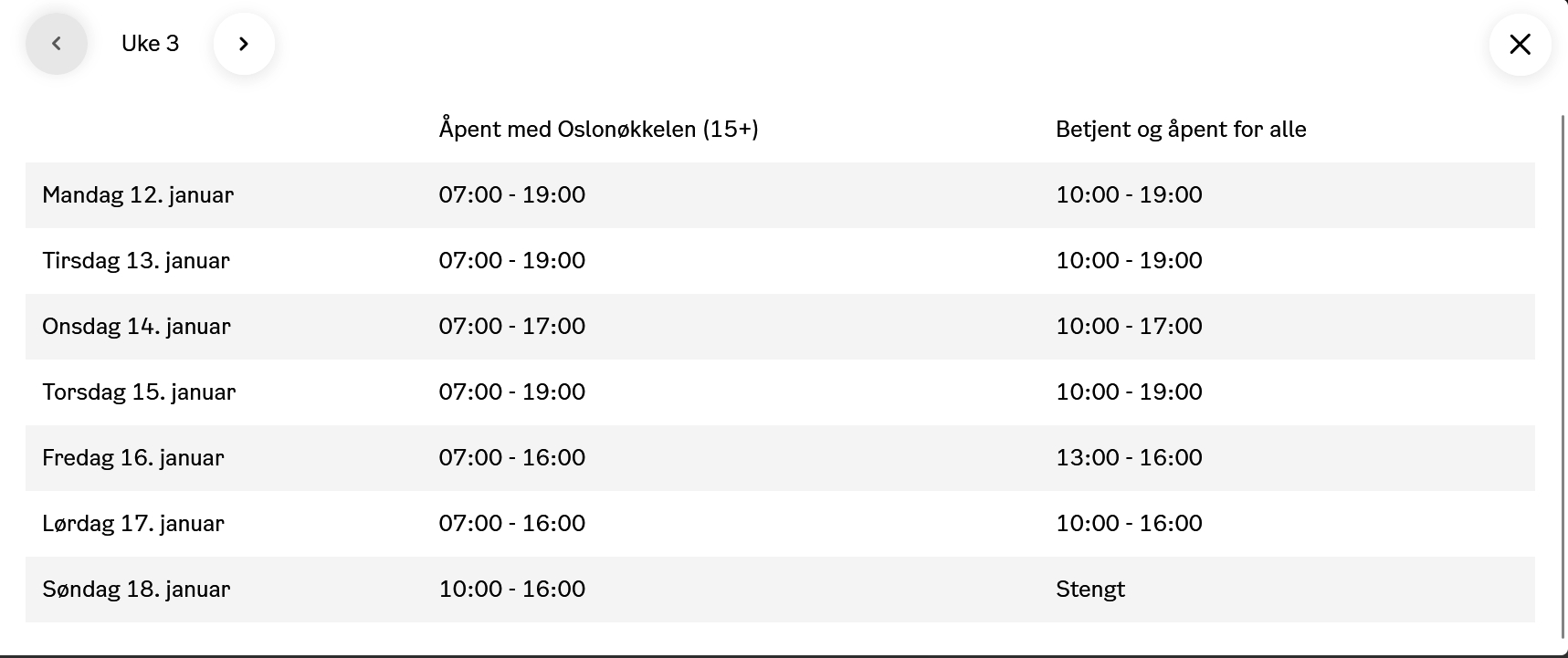Image resolution: width=1568 pixels, height=658 pixels.
Task: Click Wednesday's staffed hours 10:00 - 17:00
Action: tap(1129, 327)
